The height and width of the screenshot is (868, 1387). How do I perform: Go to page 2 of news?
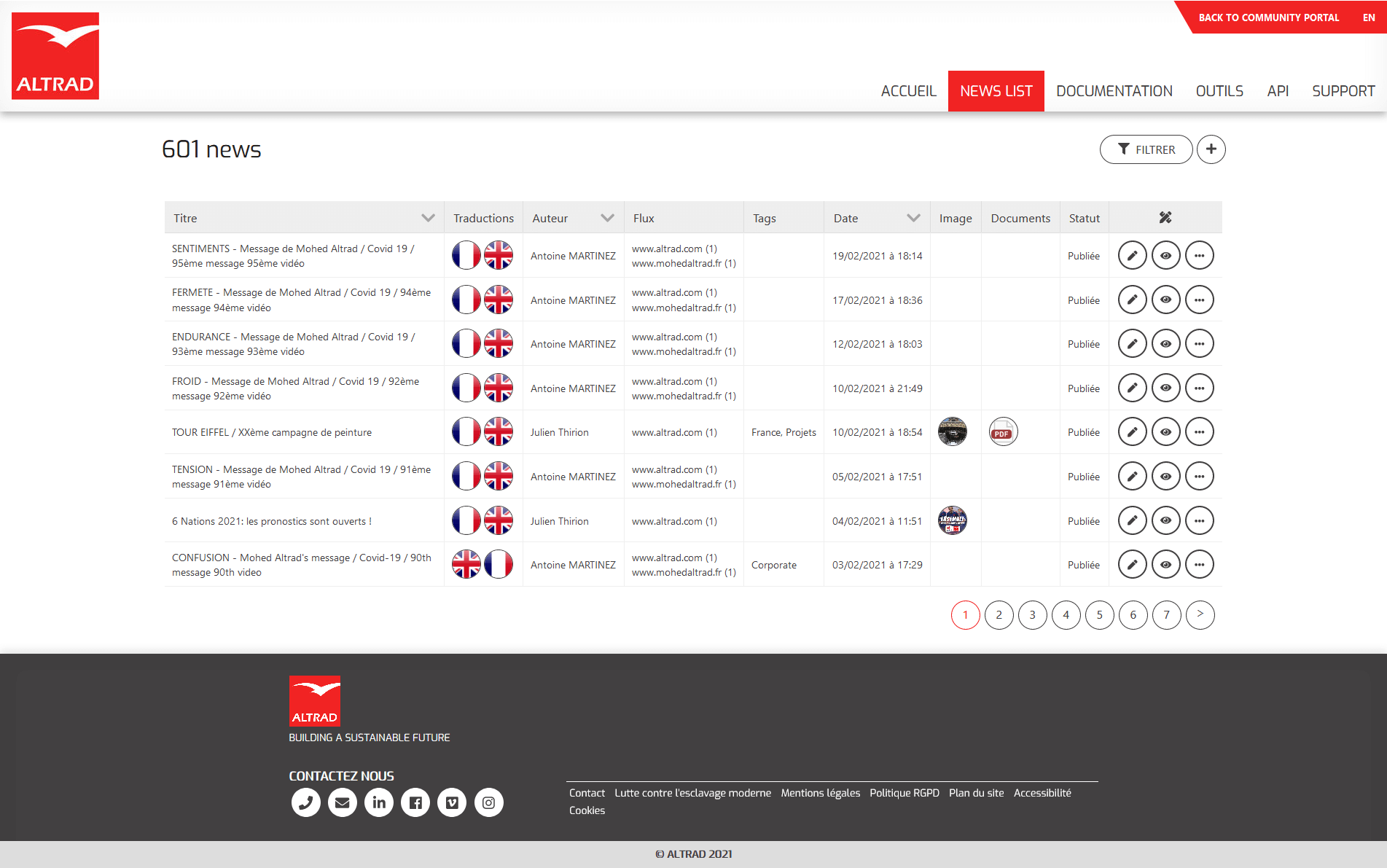tap(999, 615)
